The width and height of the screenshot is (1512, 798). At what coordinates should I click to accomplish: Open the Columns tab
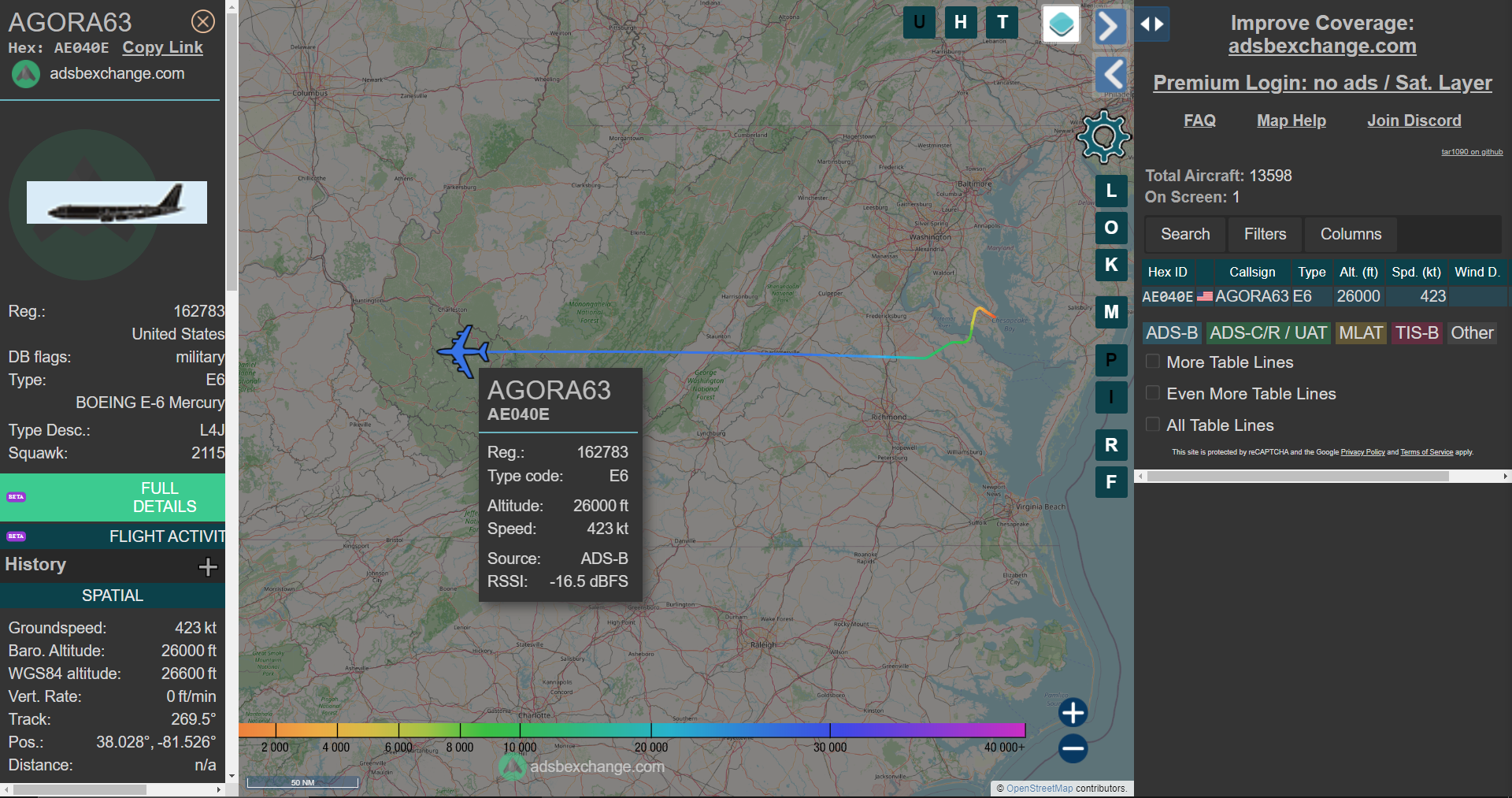(1351, 234)
